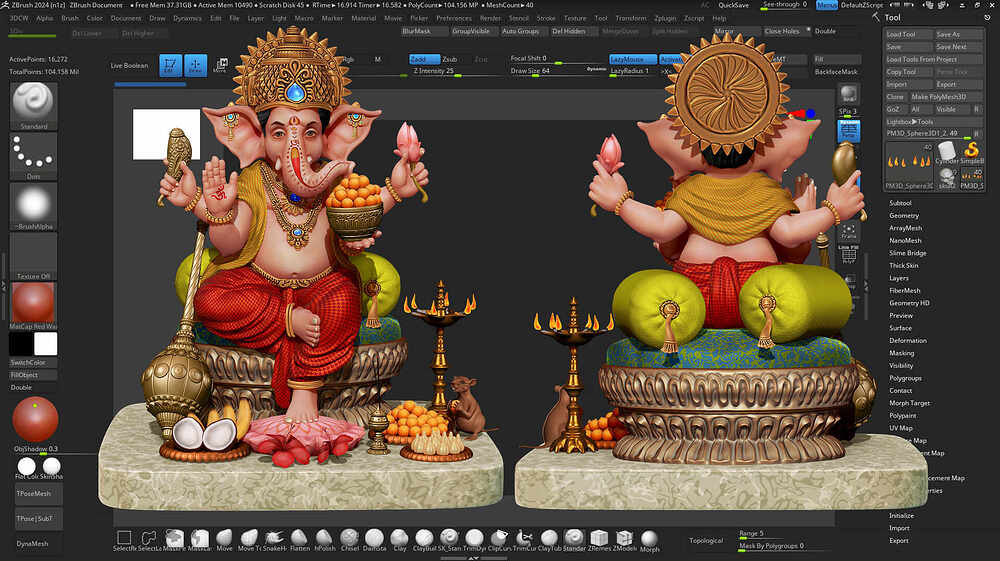Select the MaskPen brush in bottom shelf
This screenshot has width=1000, height=561.
(174, 540)
